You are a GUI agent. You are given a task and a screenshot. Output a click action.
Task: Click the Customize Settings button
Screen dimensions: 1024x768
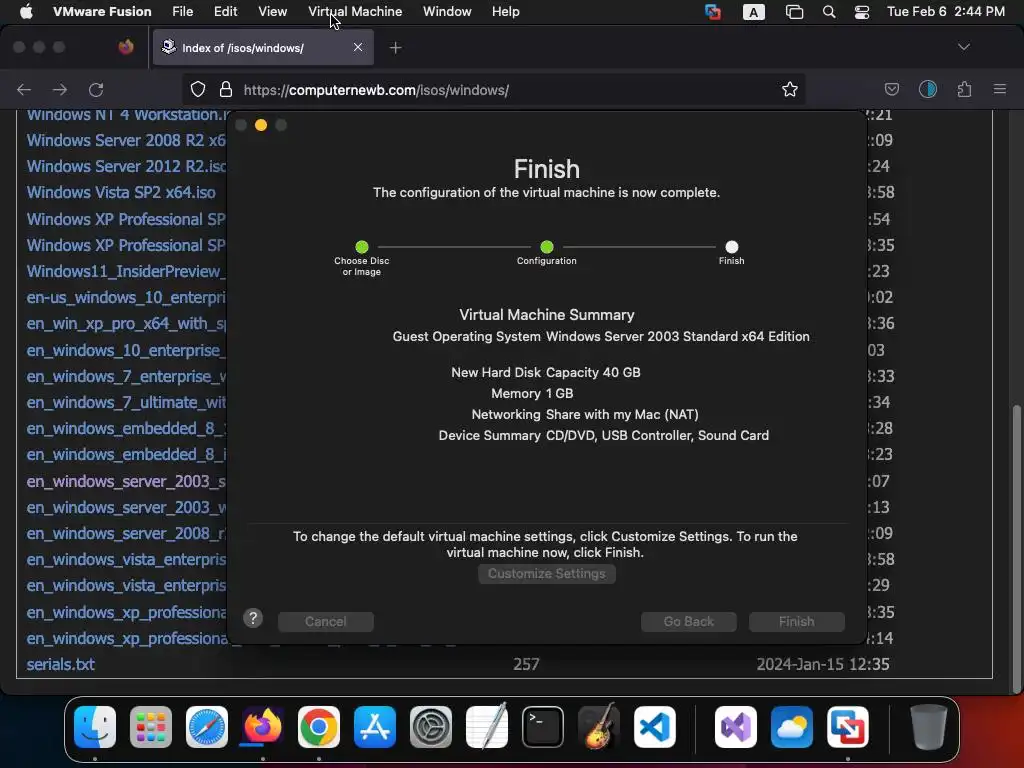(x=547, y=573)
